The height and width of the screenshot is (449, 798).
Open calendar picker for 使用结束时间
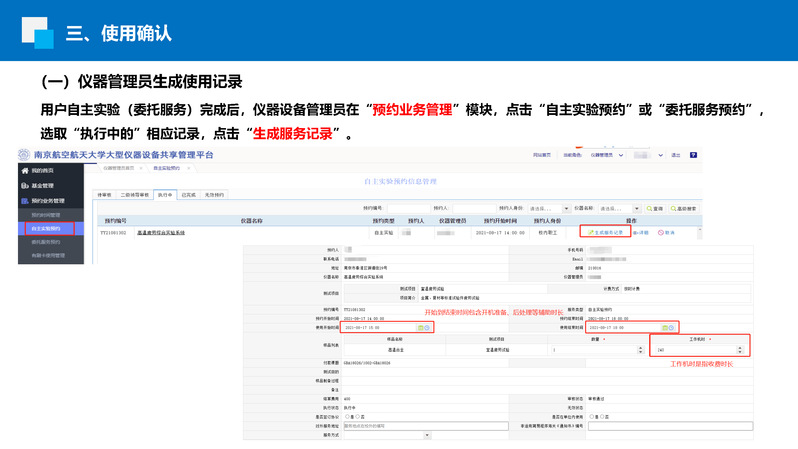click(664, 327)
